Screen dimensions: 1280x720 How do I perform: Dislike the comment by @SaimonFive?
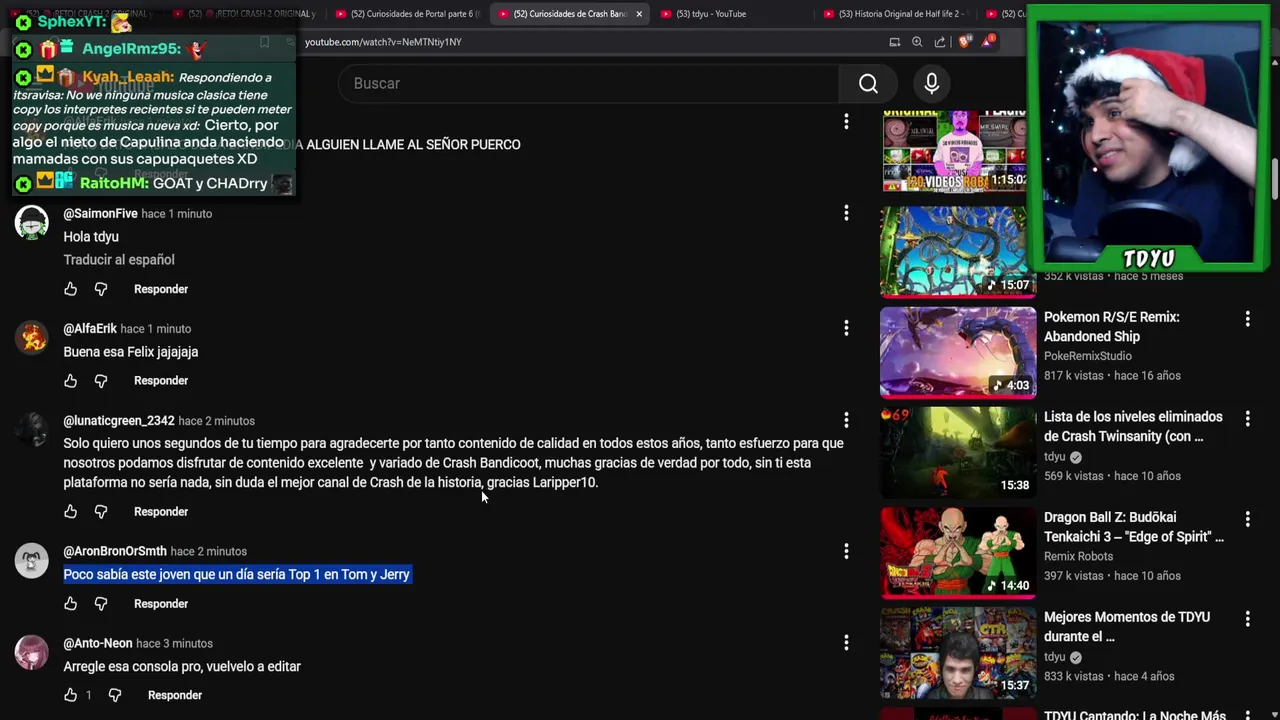pyautogui.click(x=101, y=289)
